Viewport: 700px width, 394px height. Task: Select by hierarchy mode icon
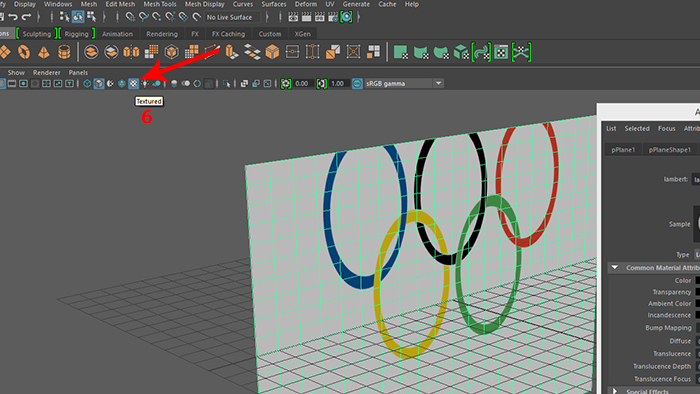click(64, 17)
